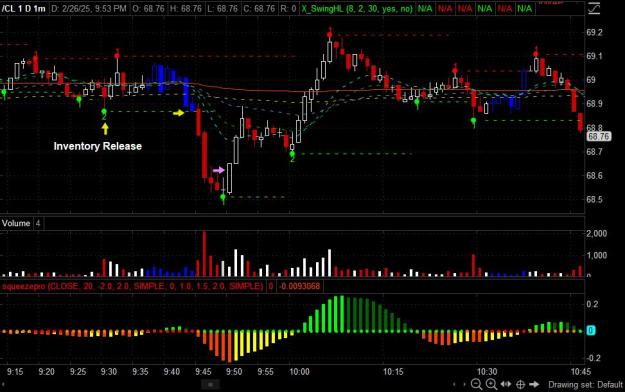Click the C: 68.76 close value
The image size is (625, 392).
tap(259, 8)
